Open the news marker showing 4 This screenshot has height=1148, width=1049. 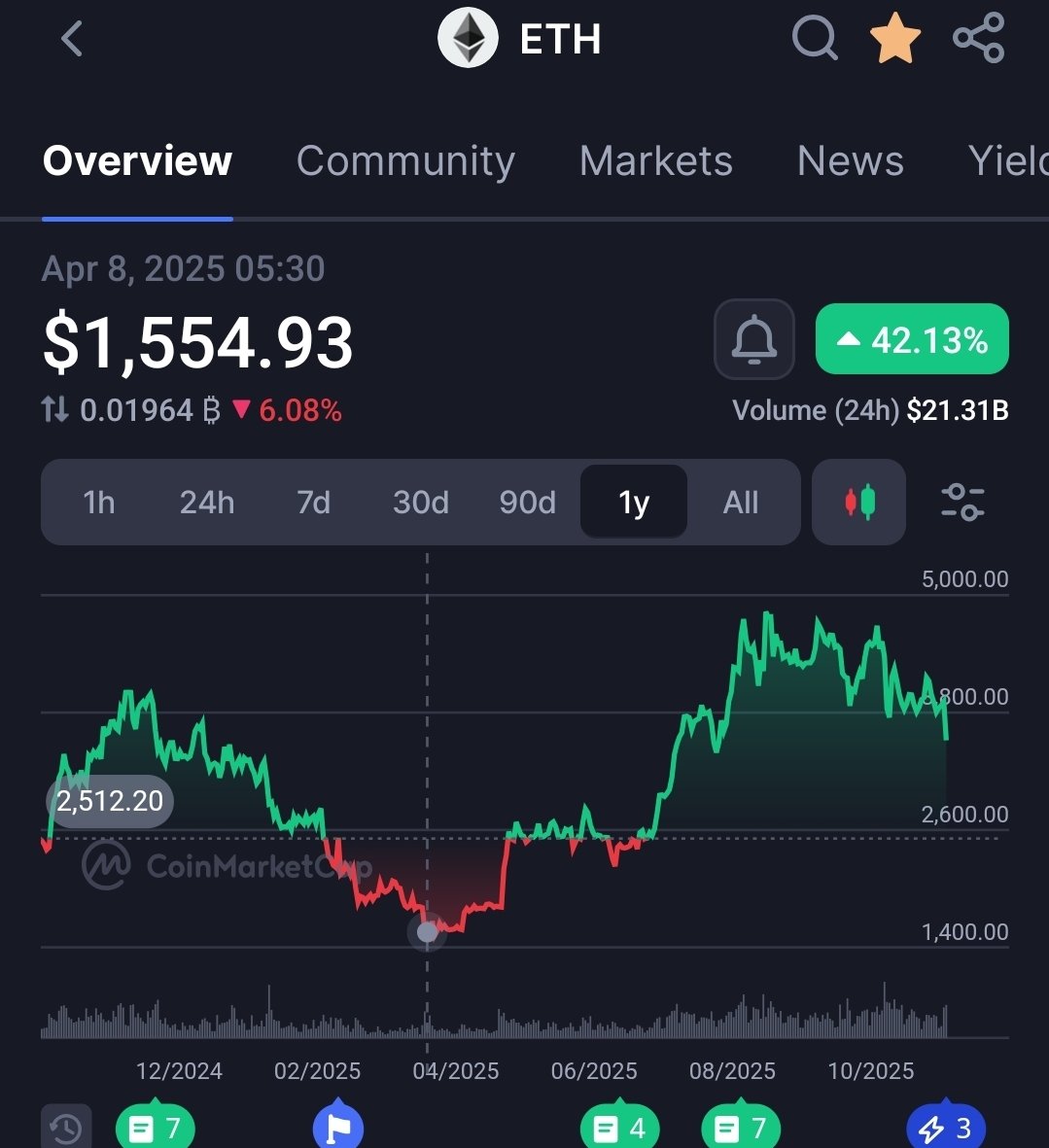620,1127
